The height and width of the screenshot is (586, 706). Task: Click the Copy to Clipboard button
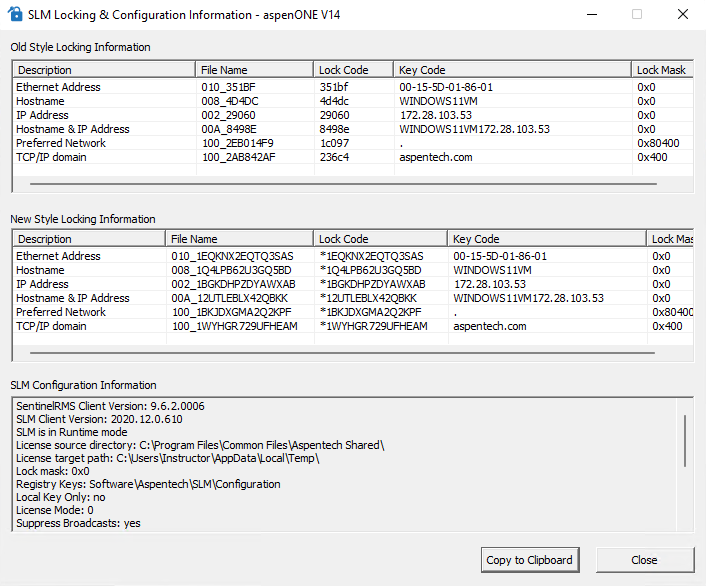click(x=529, y=560)
